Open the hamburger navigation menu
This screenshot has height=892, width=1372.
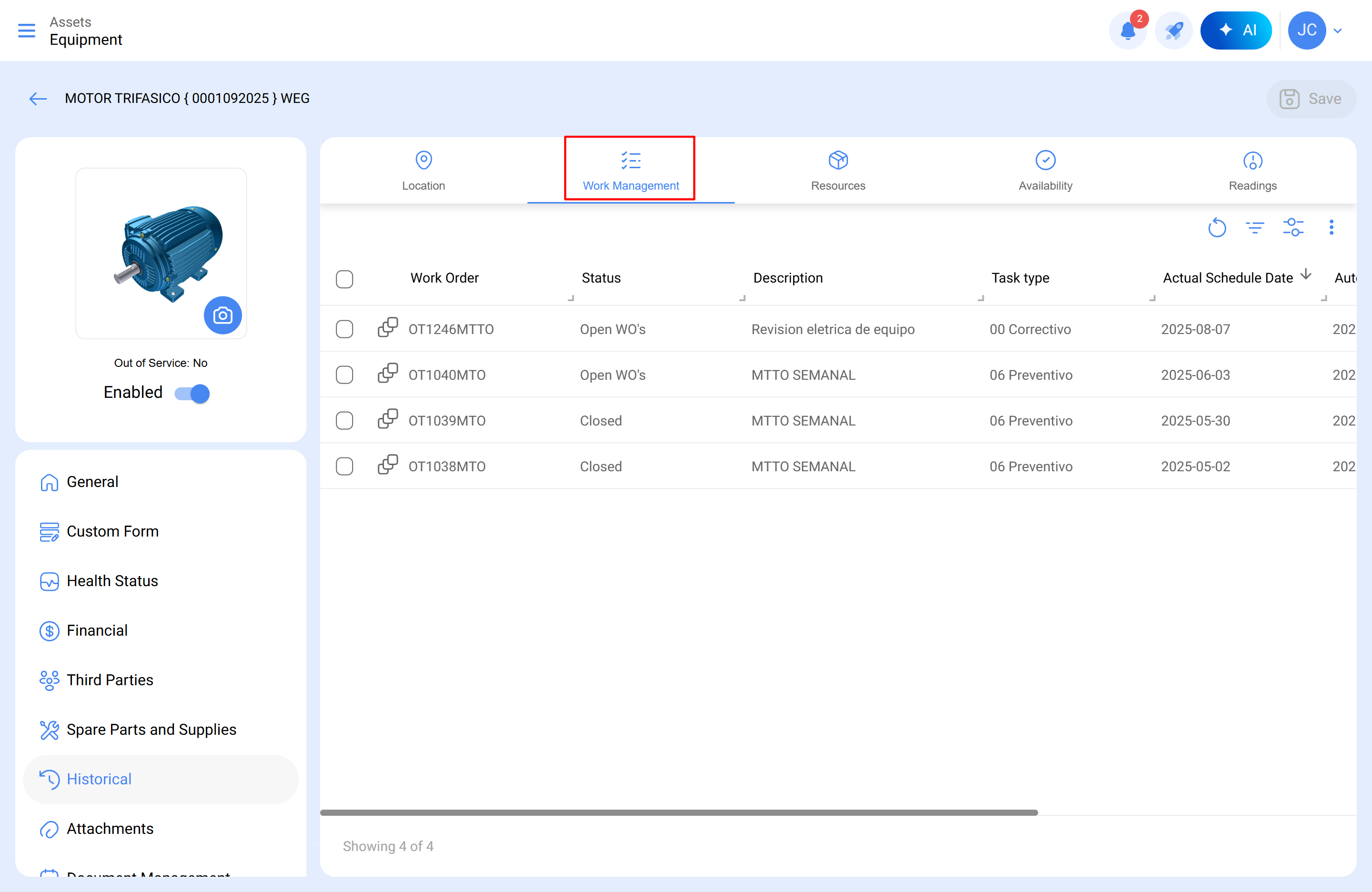point(26,30)
